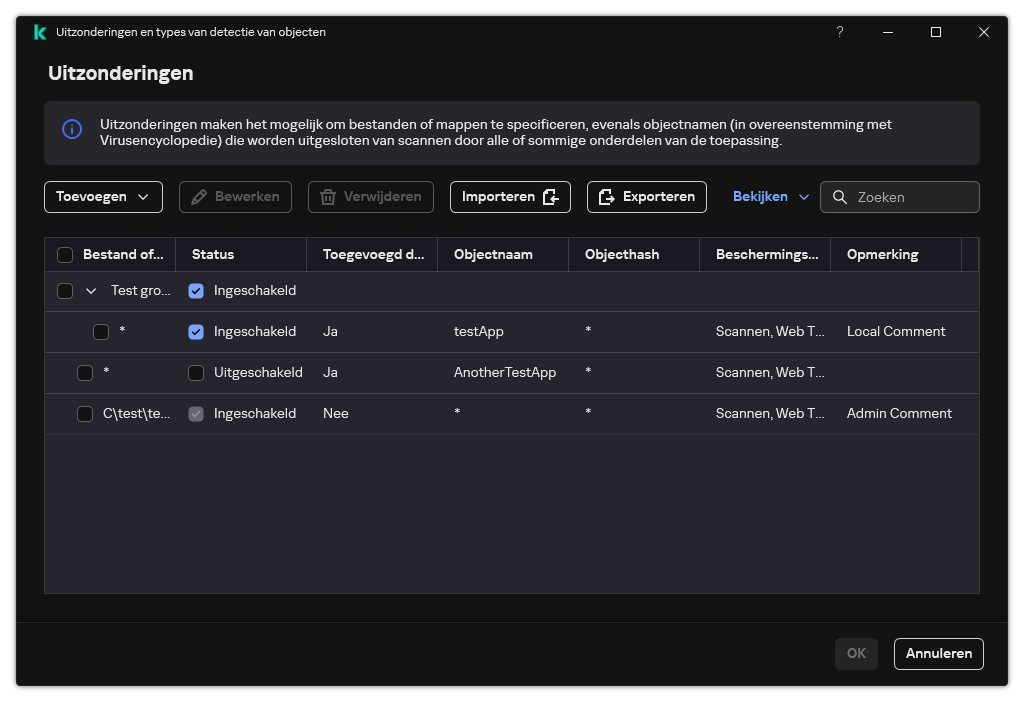The height and width of the screenshot is (702, 1024).
Task: Click the Exporteren button
Action: click(x=646, y=197)
